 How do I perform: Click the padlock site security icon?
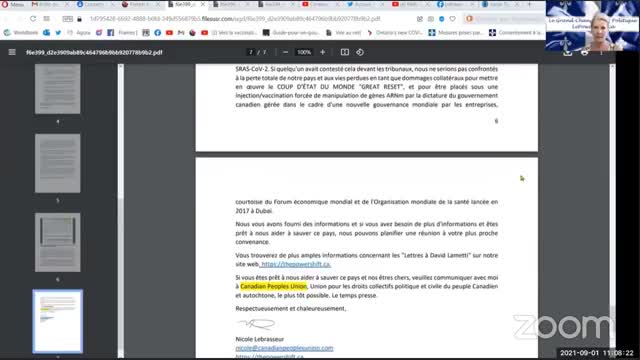pos(80,19)
